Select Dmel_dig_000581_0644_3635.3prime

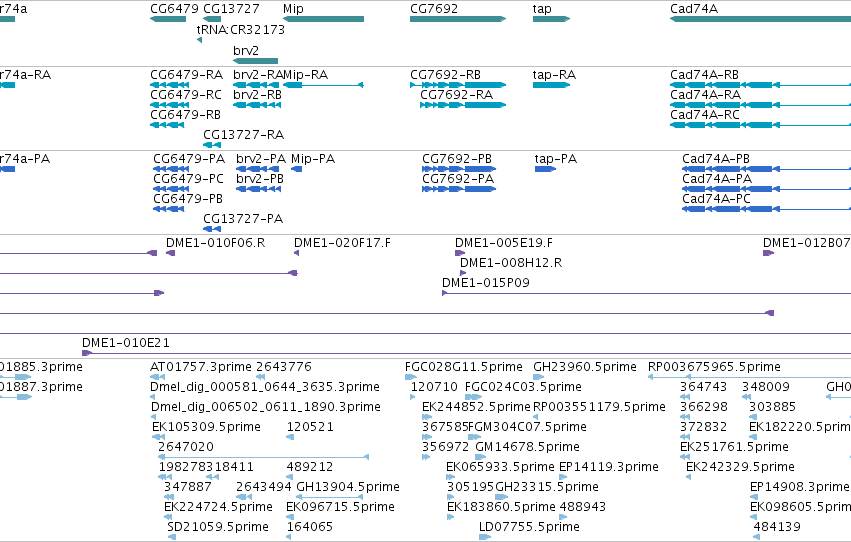(265, 387)
